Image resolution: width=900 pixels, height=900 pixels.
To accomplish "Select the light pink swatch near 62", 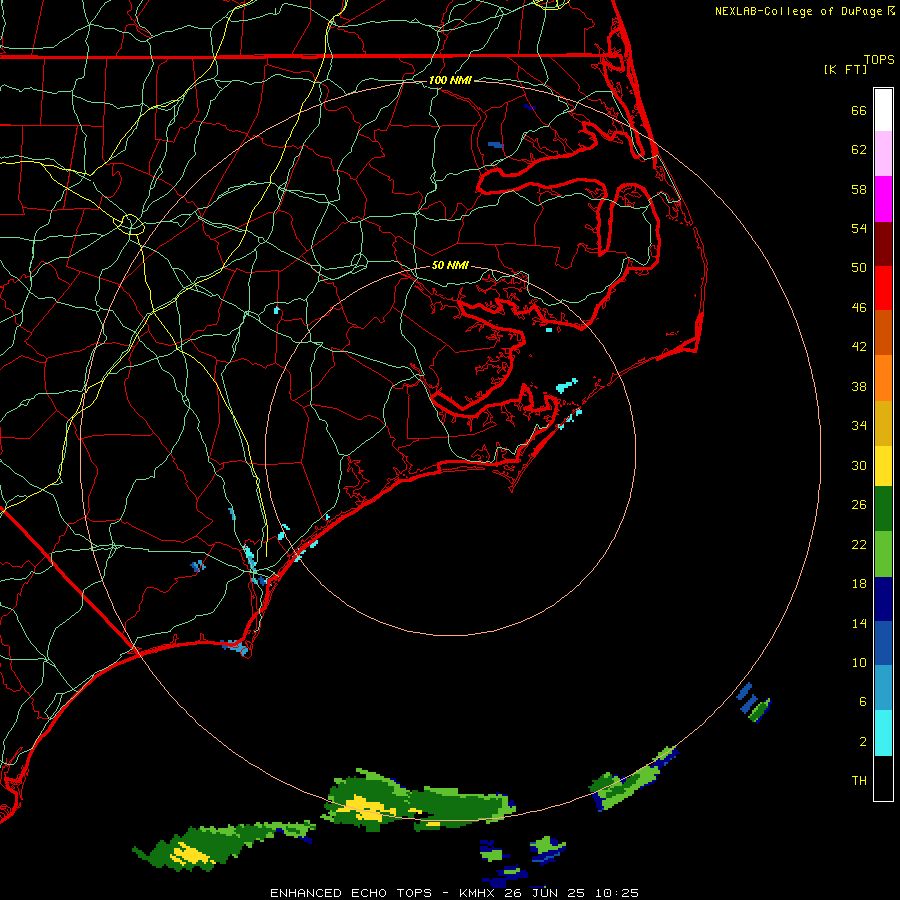I will coord(883,154).
